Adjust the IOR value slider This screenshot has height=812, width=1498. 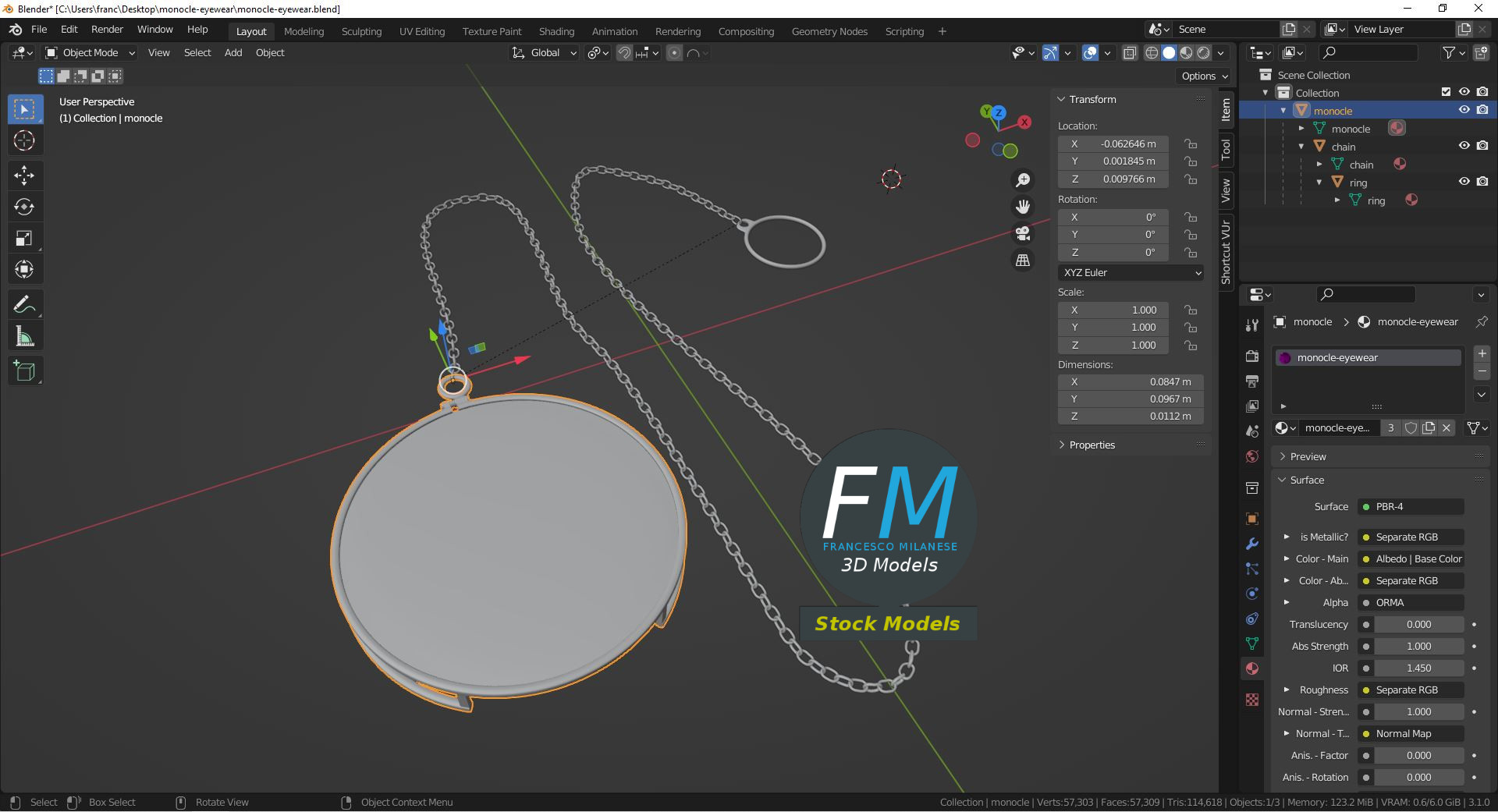tap(1418, 668)
